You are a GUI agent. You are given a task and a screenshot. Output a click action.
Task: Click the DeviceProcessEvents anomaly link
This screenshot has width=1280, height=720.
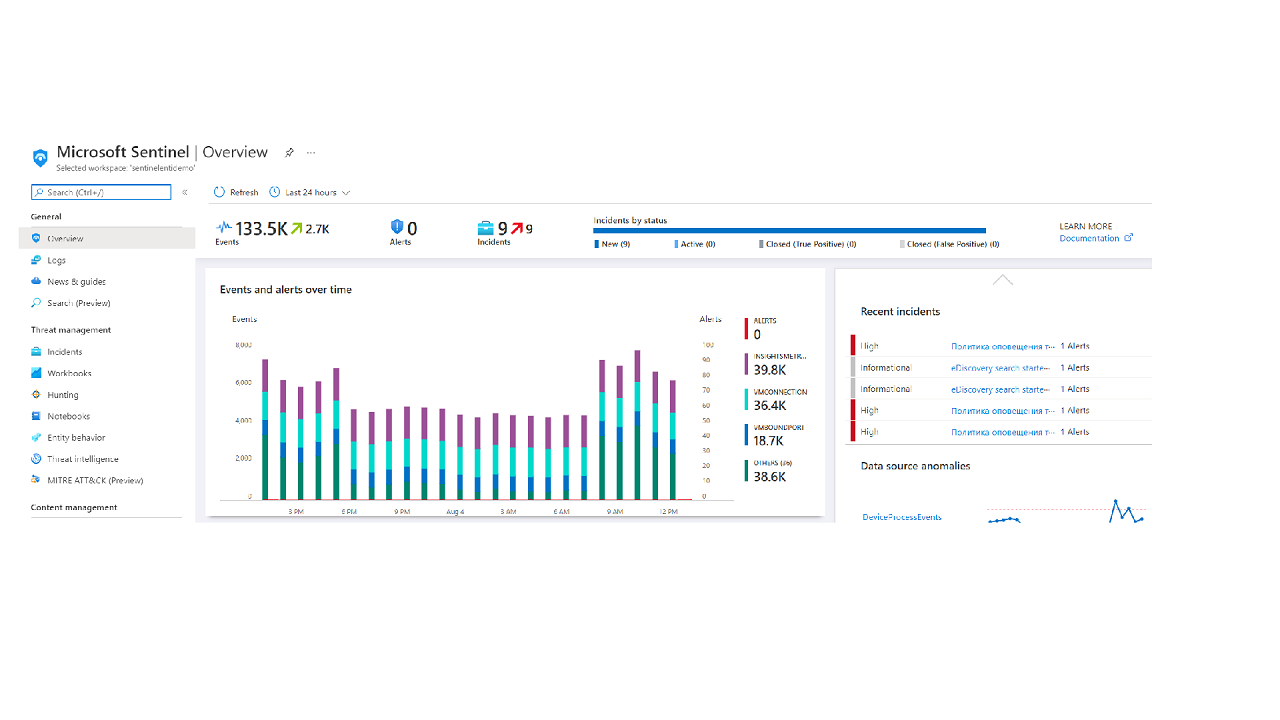pos(902,517)
